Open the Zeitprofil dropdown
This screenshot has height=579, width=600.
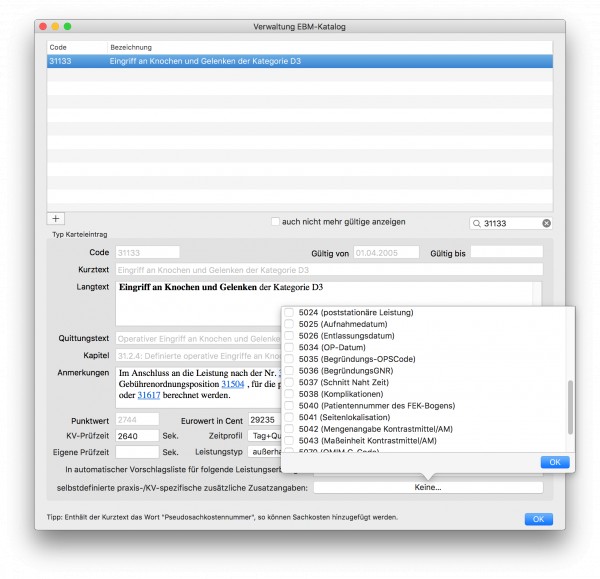[264, 436]
